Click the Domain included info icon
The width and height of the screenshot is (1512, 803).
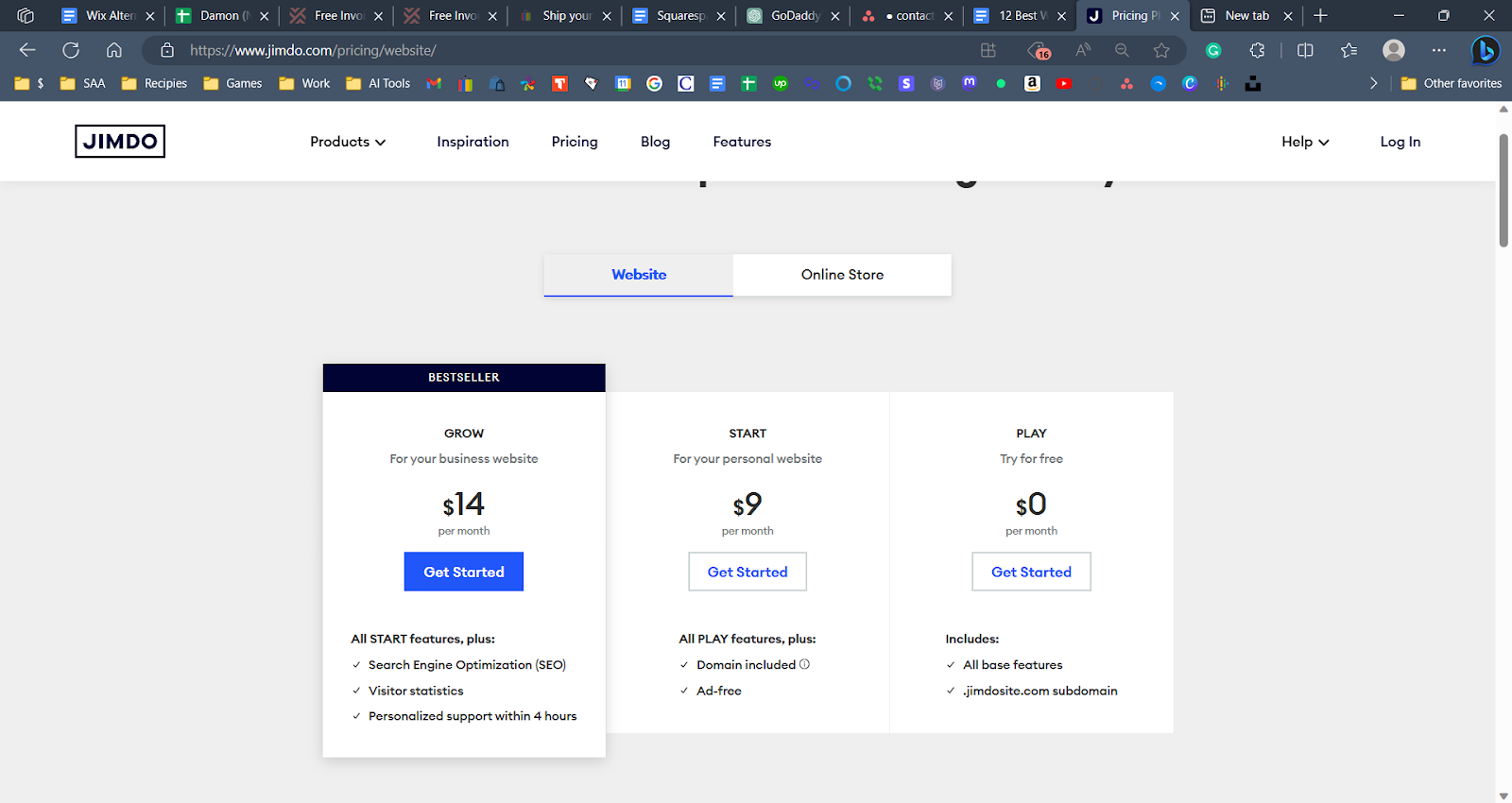[805, 664]
